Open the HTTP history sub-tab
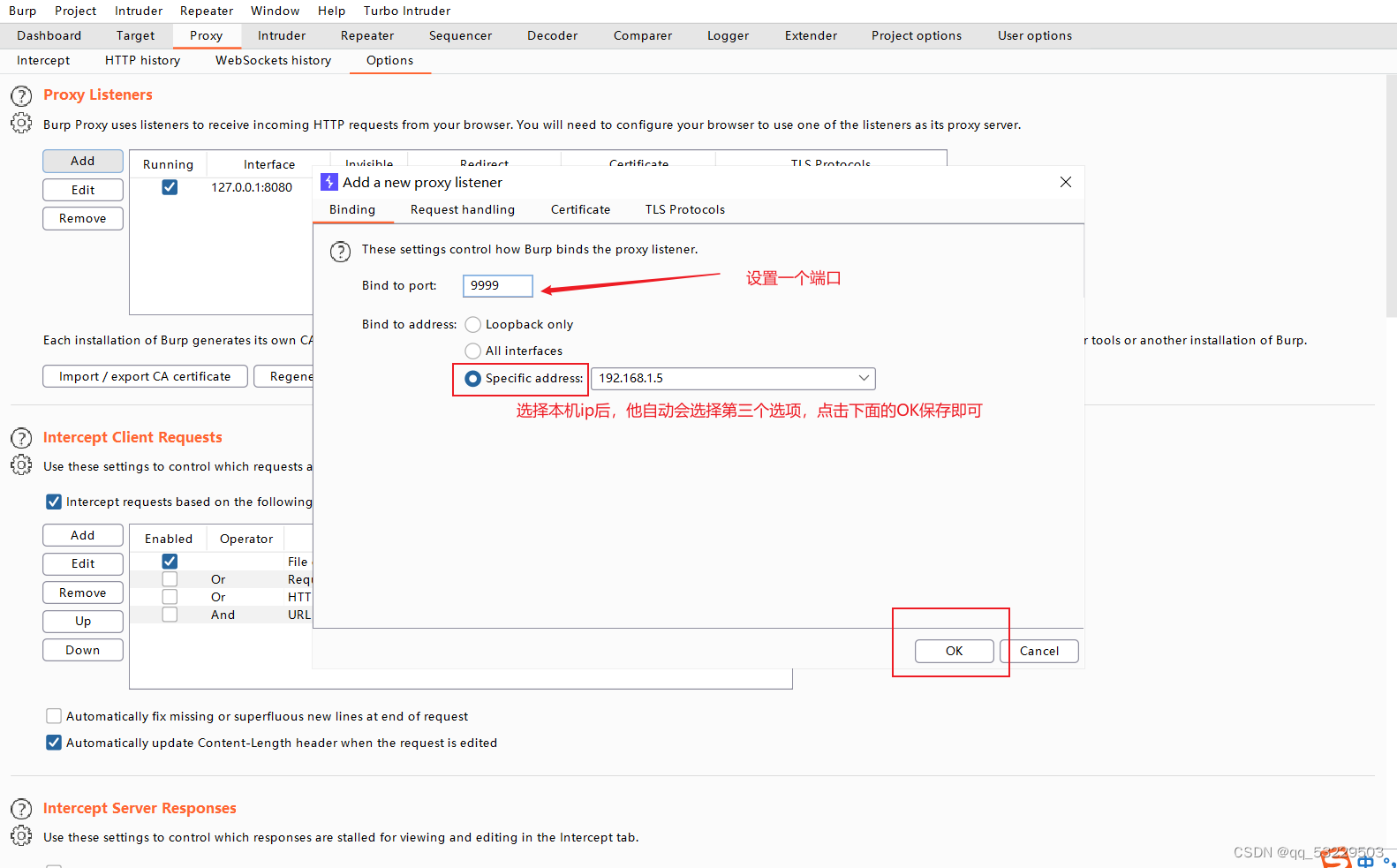Image resolution: width=1397 pixels, height=868 pixels. coord(142,60)
